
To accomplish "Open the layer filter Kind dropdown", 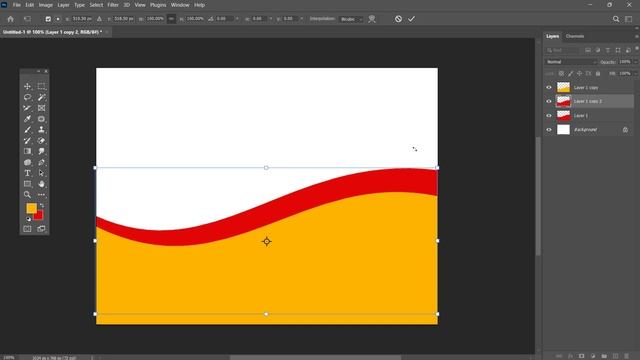I will [563, 50].
